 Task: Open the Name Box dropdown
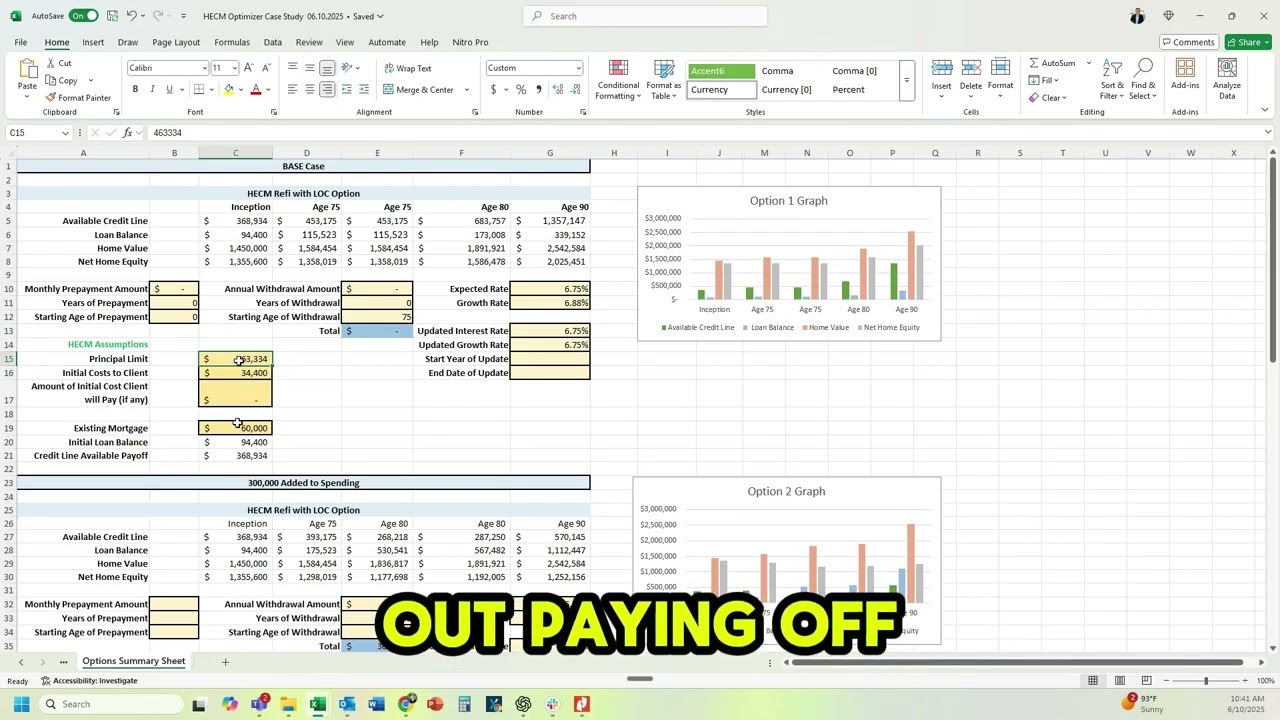(65, 133)
